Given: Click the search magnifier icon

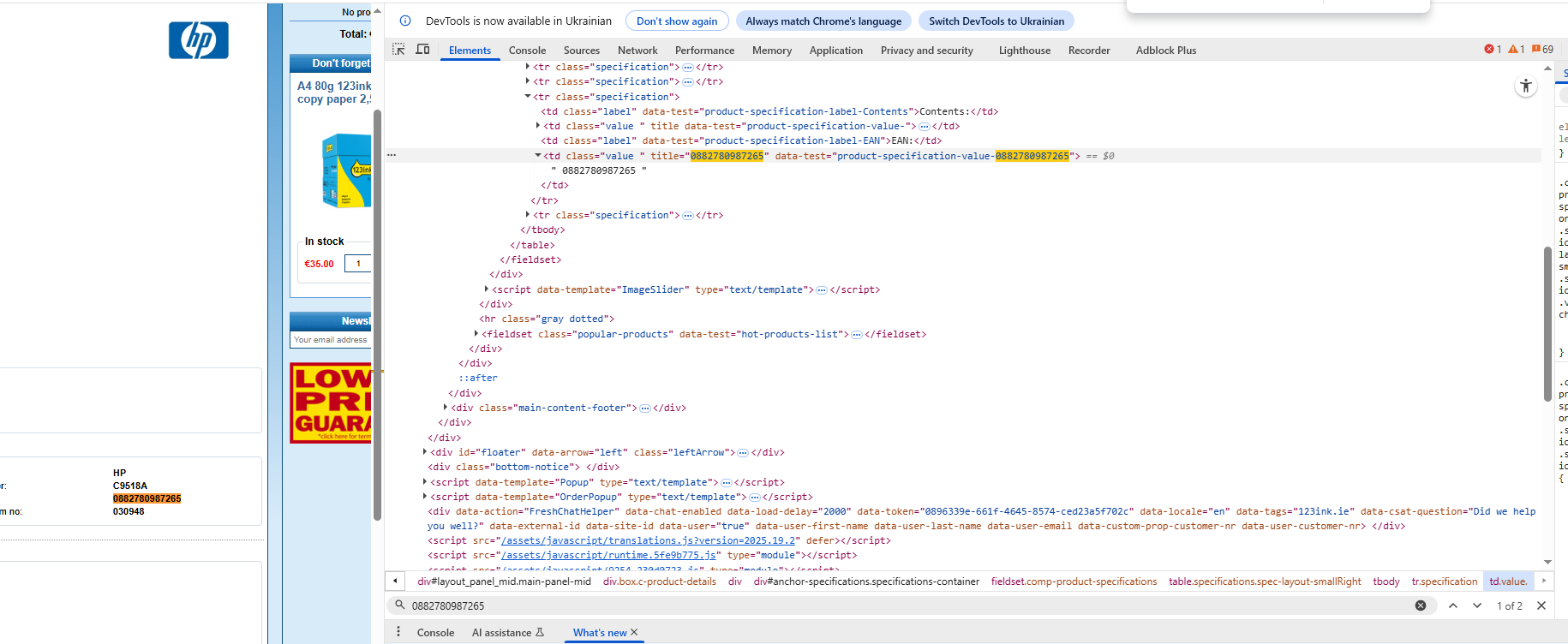Looking at the screenshot, I should tap(399, 605).
